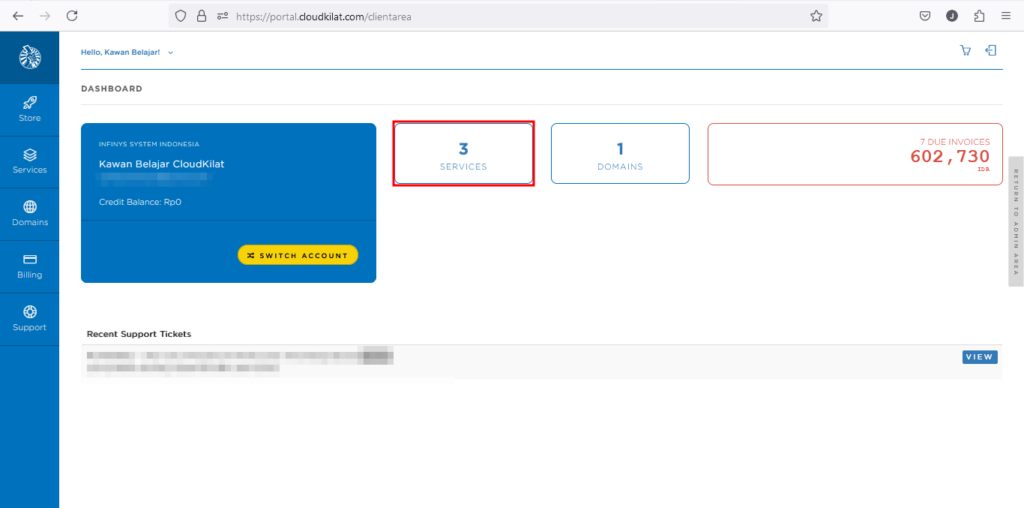Viewport: 1024px width, 508px height.
Task: Expand the Hello, Kawan Belajar! dropdown
Action: point(127,52)
